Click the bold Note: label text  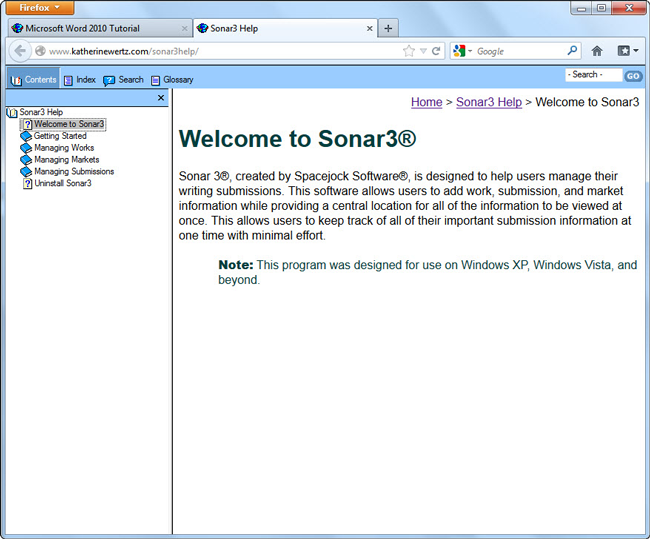click(236, 265)
